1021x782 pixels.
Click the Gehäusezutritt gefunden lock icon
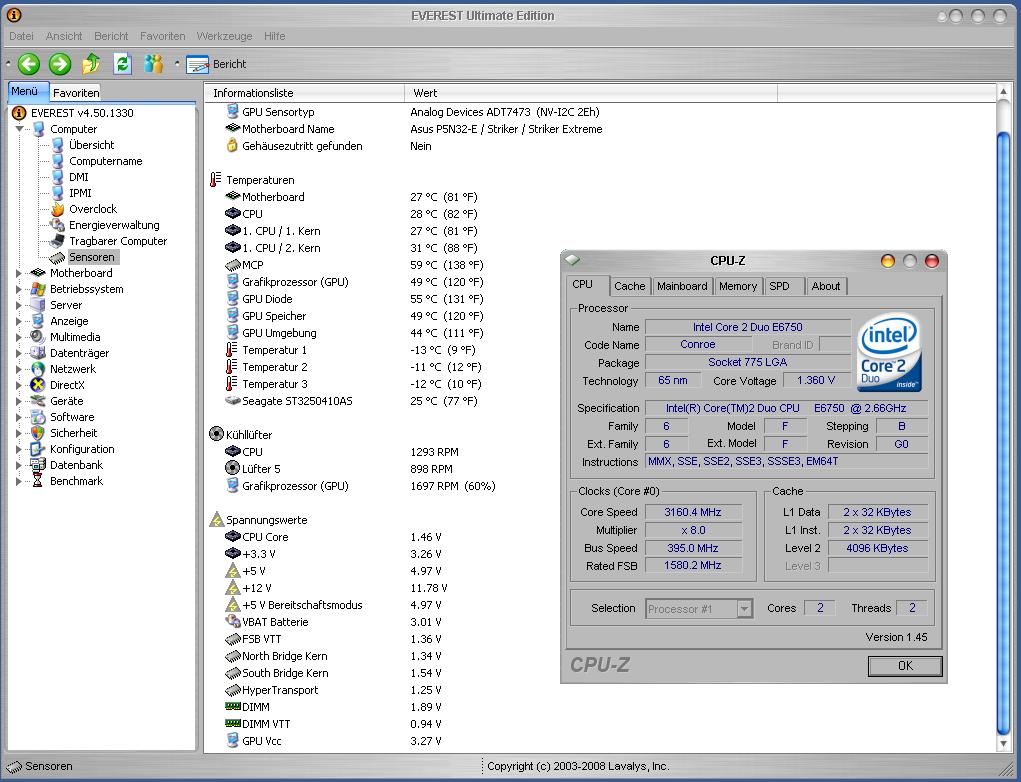point(232,146)
